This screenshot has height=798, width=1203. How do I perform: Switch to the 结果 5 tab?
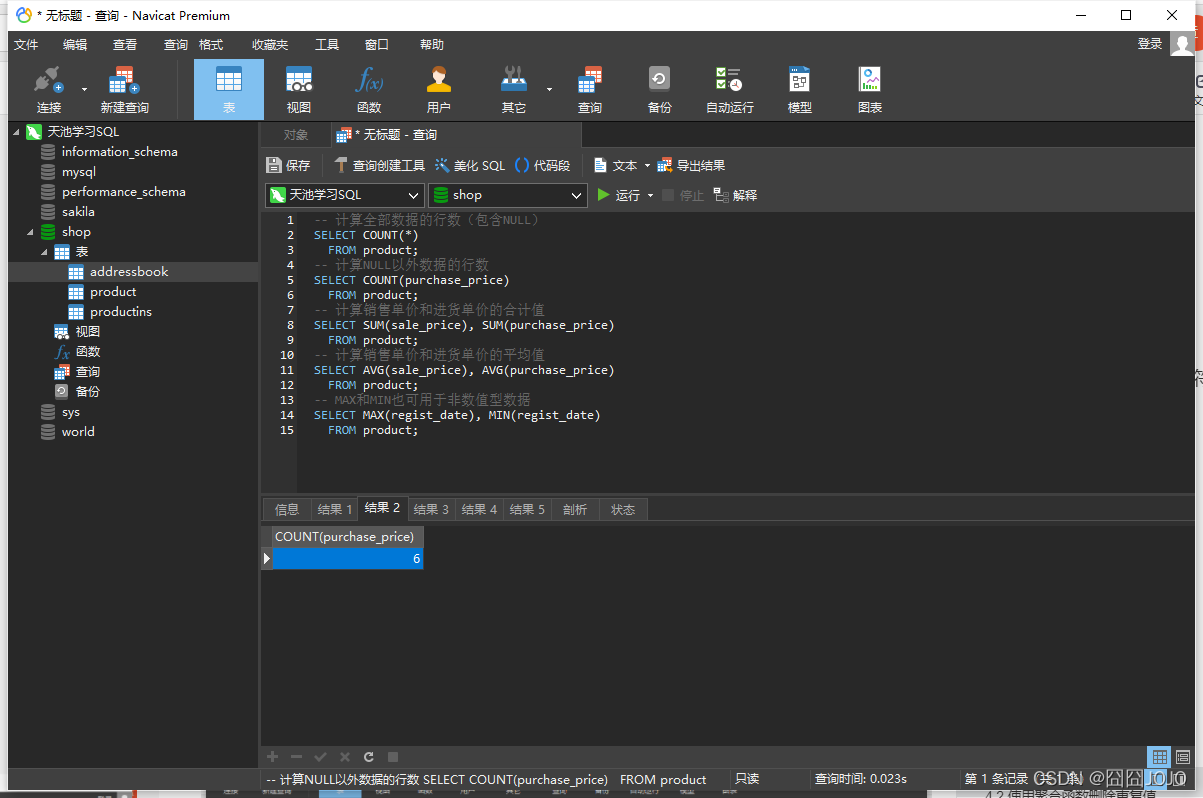pyautogui.click(x=527, y=510)
